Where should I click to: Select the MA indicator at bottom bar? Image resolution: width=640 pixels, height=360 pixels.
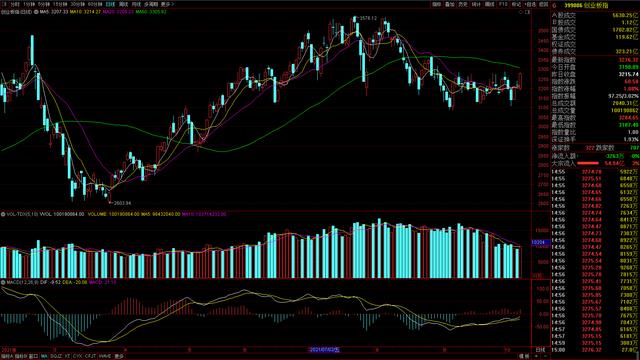click(44, 356)
